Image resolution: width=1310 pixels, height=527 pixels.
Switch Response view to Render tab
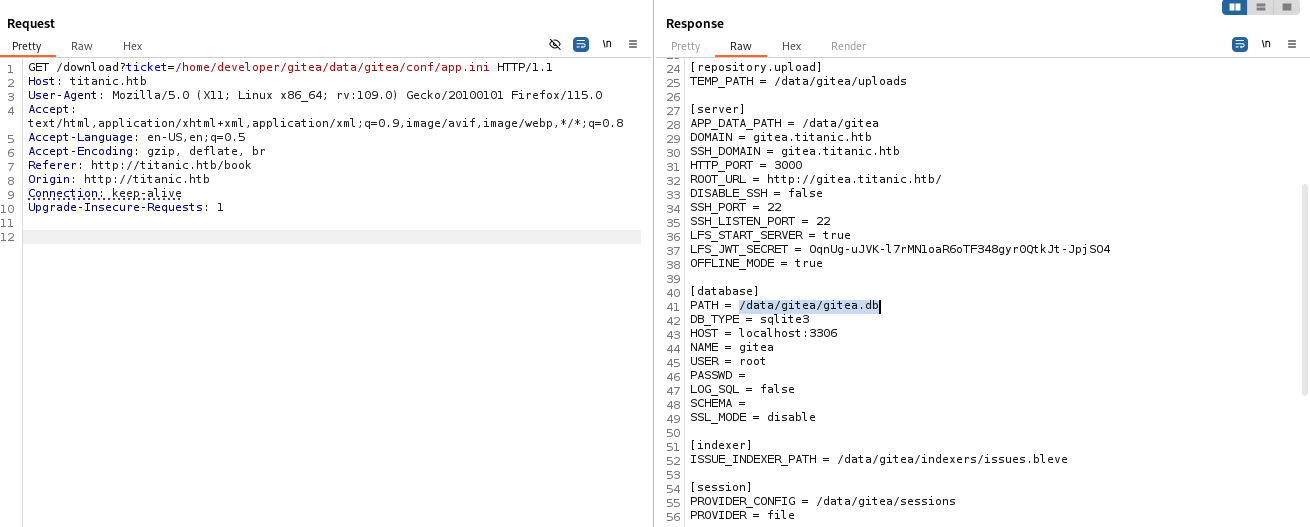(849, 46)
